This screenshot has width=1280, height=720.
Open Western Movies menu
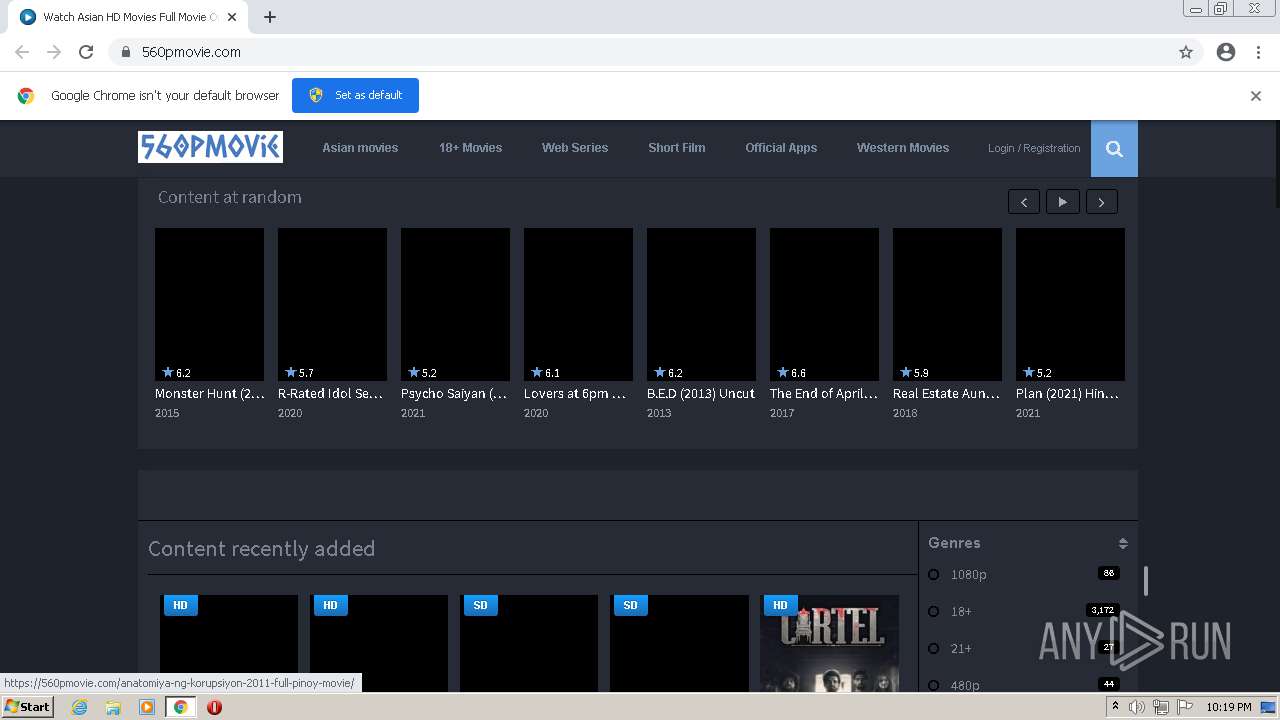[903, 148]
